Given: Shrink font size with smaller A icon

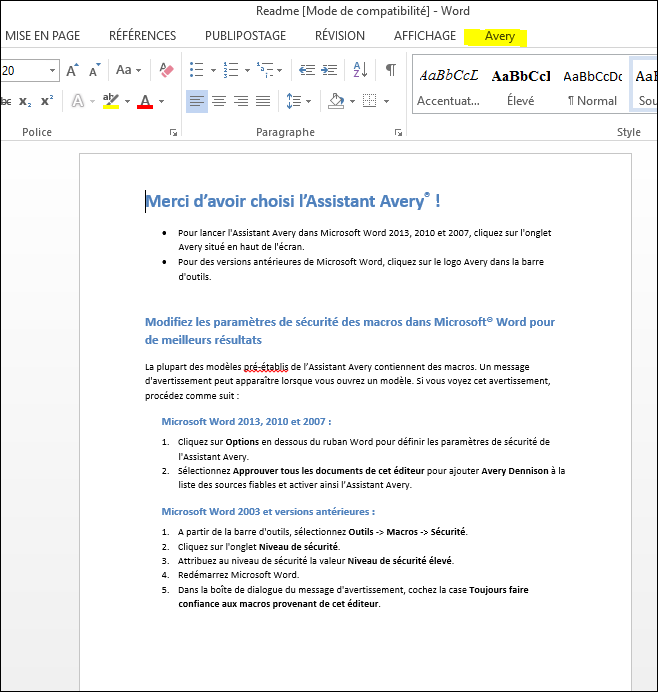Looking at the screenshot, I should coord(94,70).
